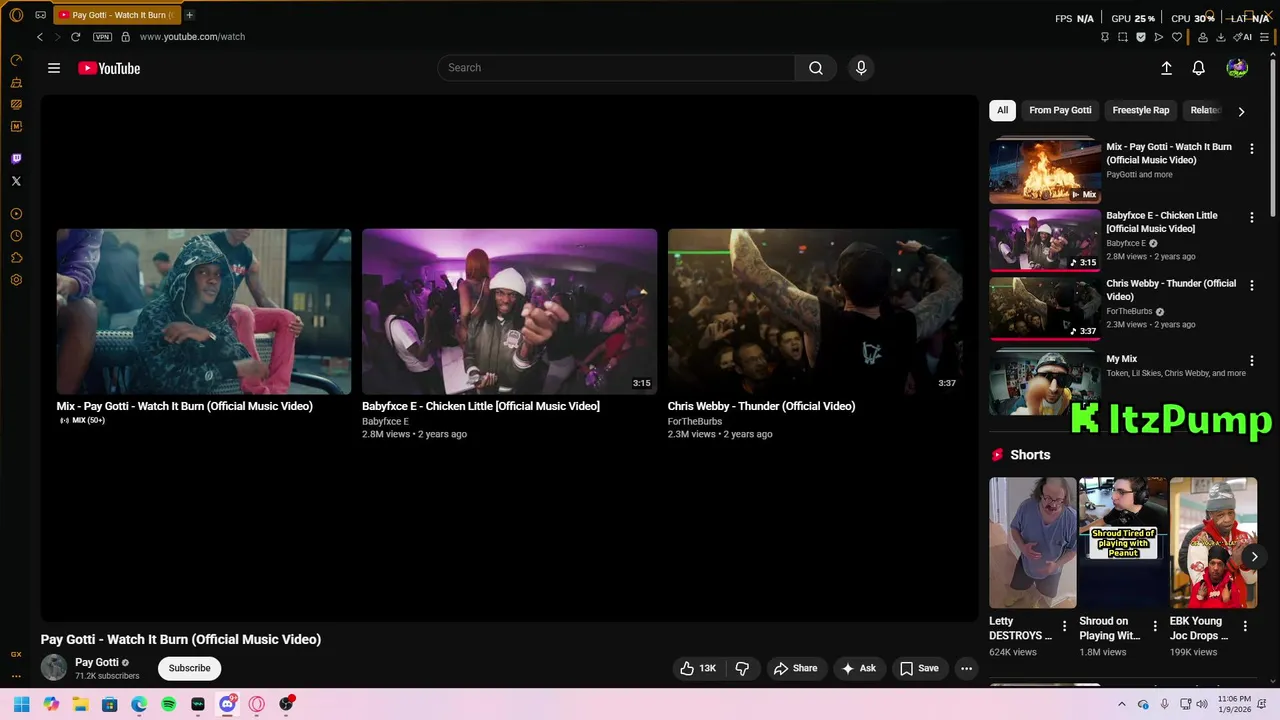Open Discord from taskbar
This screenshot has width=1280, height=720.
(x=227, y=704)
